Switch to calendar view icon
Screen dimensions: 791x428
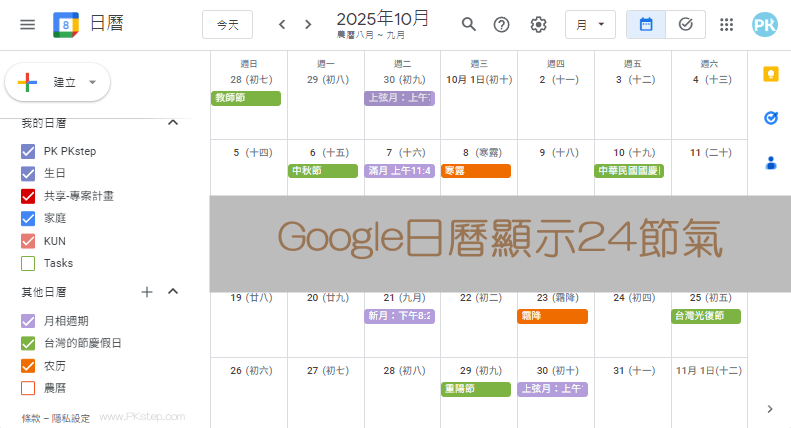pyautogui.click(x=646, y=24)
